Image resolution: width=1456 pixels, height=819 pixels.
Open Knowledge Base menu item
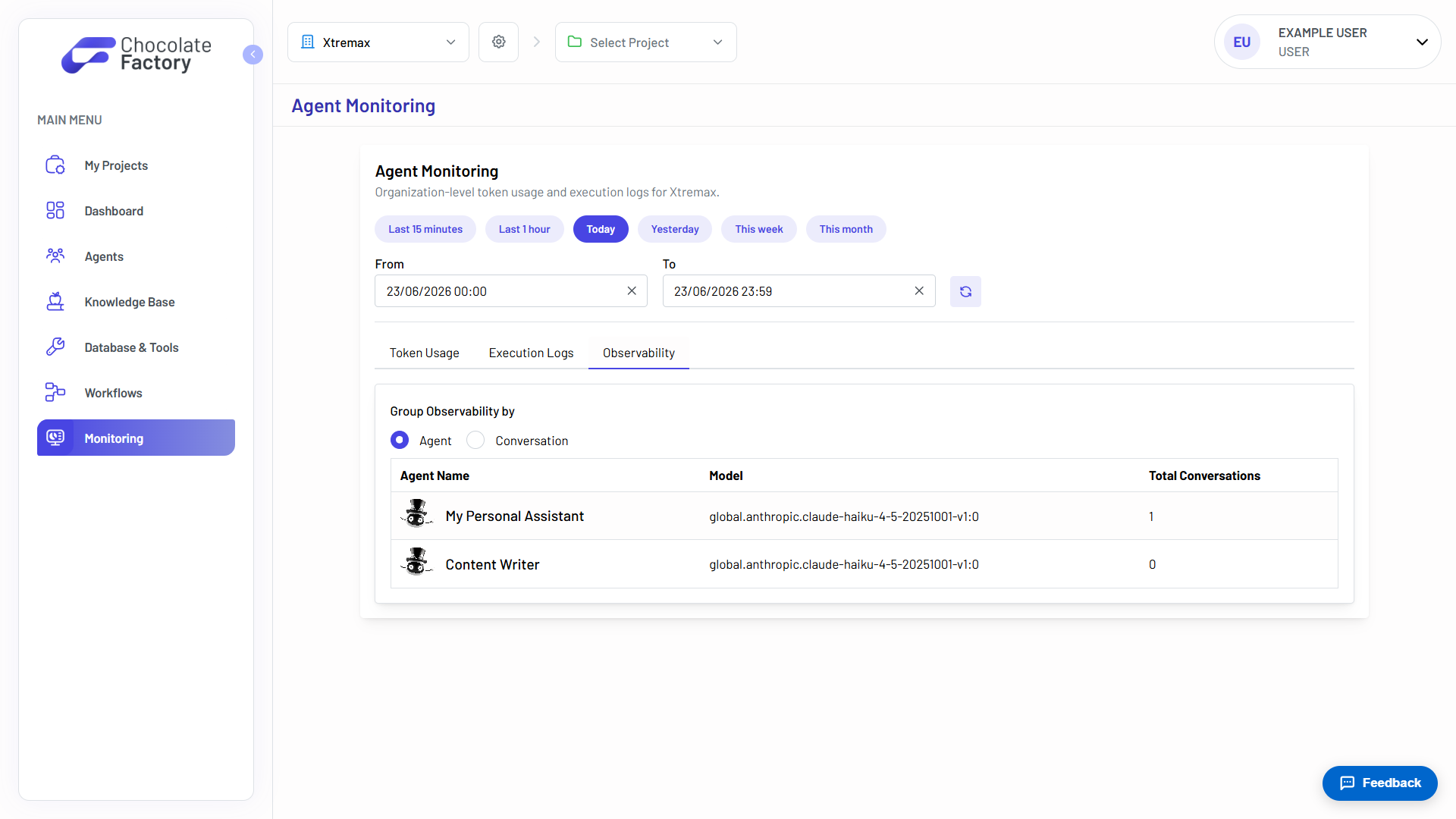point(136,302)
